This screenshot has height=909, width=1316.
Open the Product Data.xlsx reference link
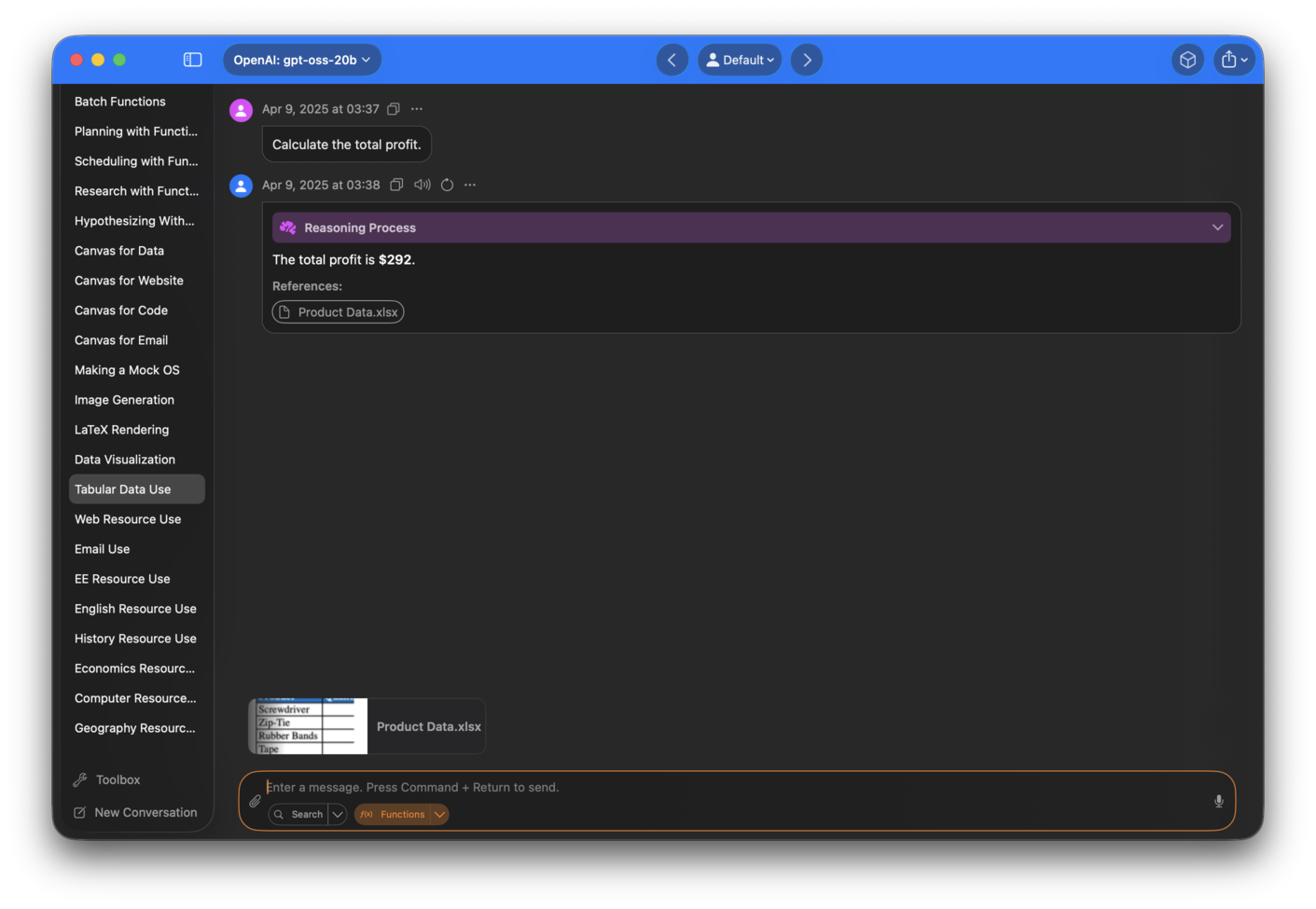tap(338, 312)
